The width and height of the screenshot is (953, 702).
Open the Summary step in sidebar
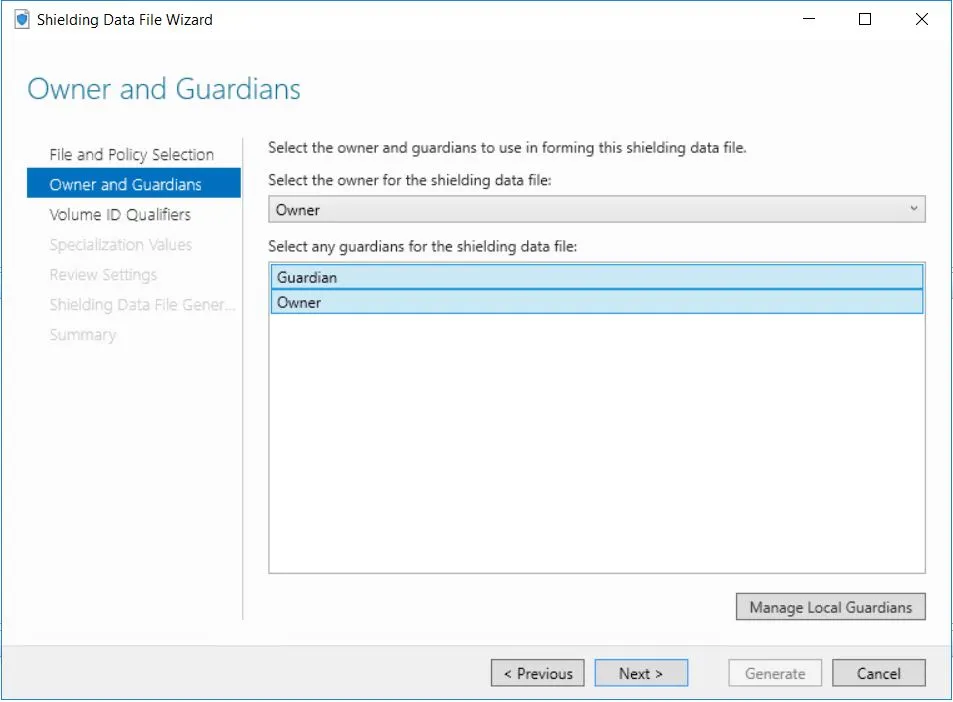tap(83, 335)
